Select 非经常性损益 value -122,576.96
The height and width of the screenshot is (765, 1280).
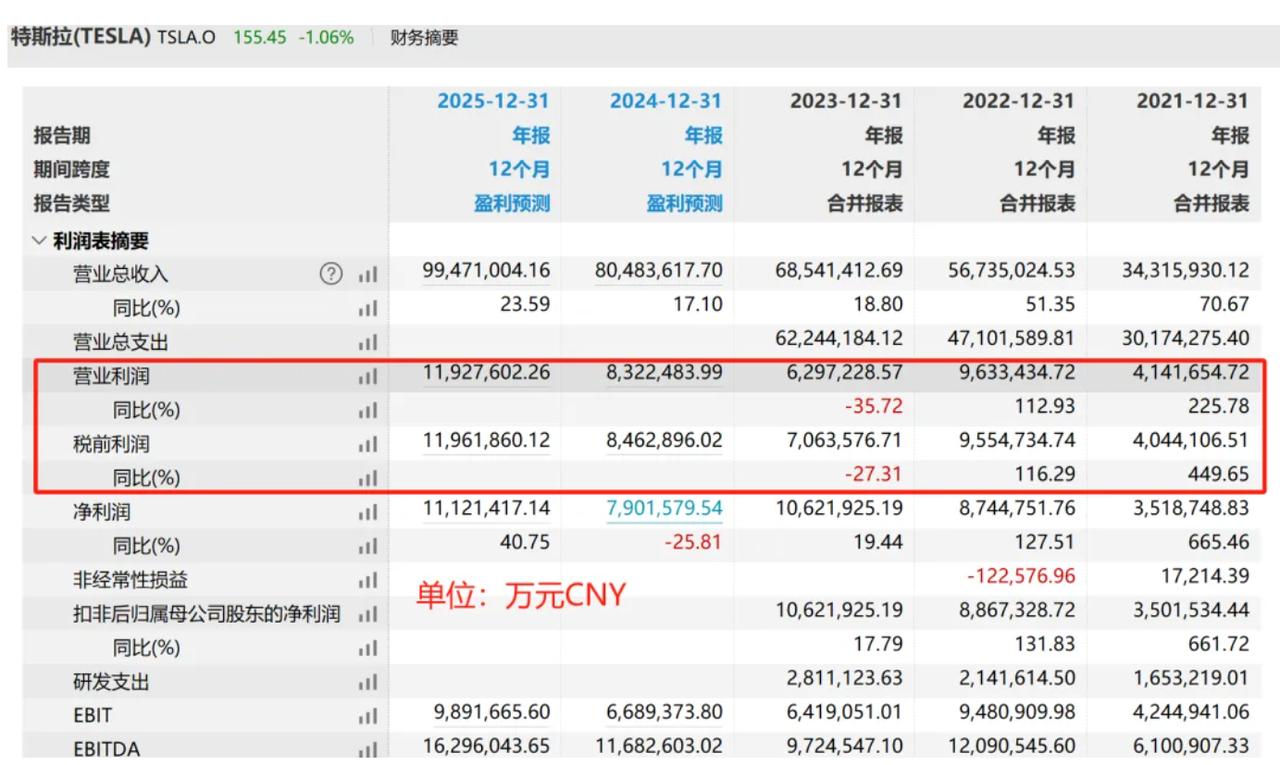pyautogui.click(x=1022, y=576)
